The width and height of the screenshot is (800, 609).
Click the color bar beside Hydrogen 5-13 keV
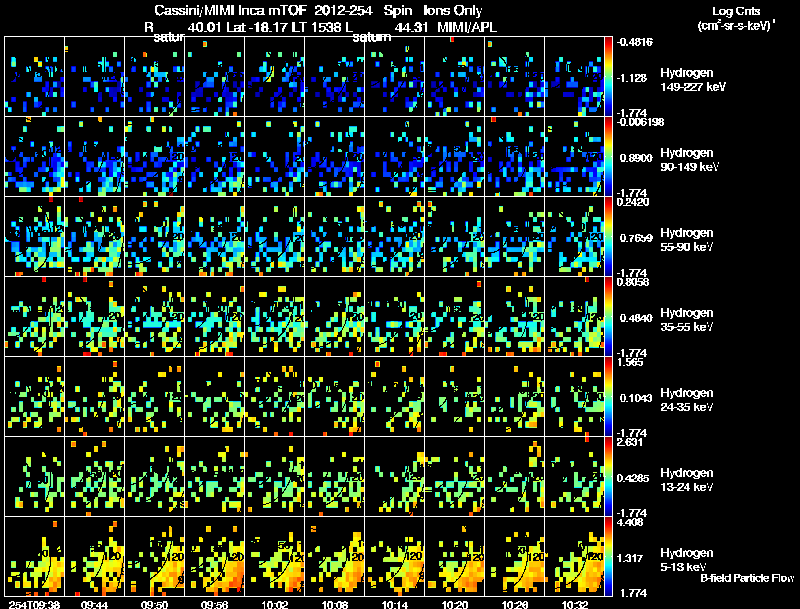click(x=608, y=556)
